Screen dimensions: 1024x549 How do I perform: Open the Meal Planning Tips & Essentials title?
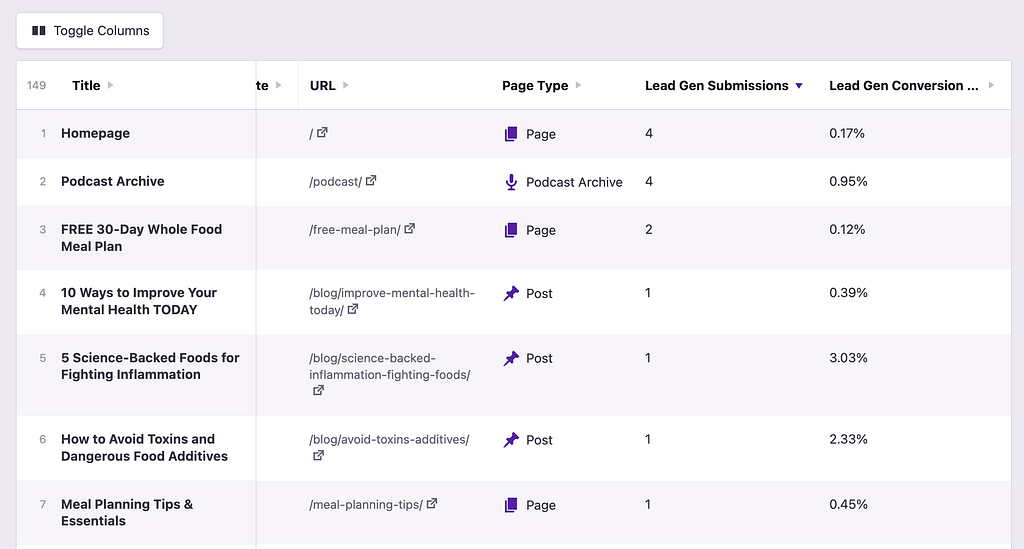click(x=127, y=512)
